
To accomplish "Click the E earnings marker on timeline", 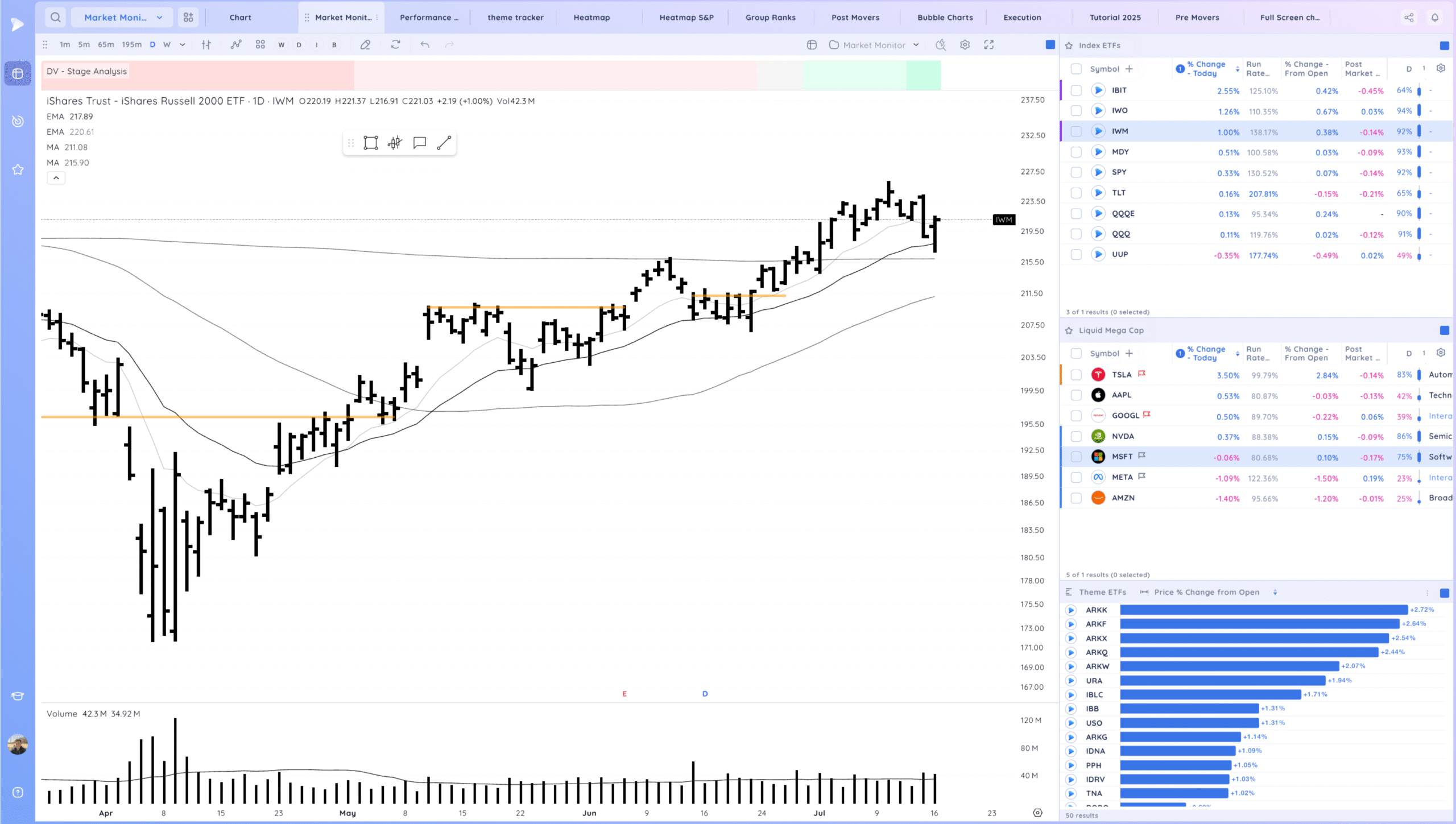I will point(624,694).
